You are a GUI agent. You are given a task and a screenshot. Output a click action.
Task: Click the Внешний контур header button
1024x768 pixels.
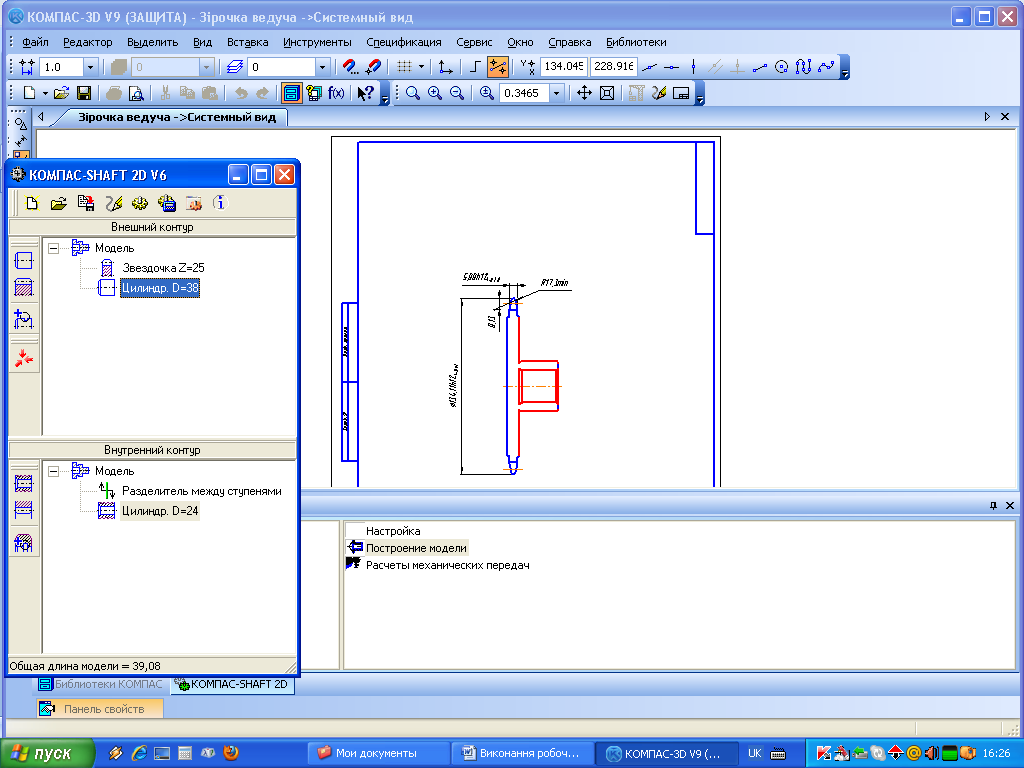[152, 227]
